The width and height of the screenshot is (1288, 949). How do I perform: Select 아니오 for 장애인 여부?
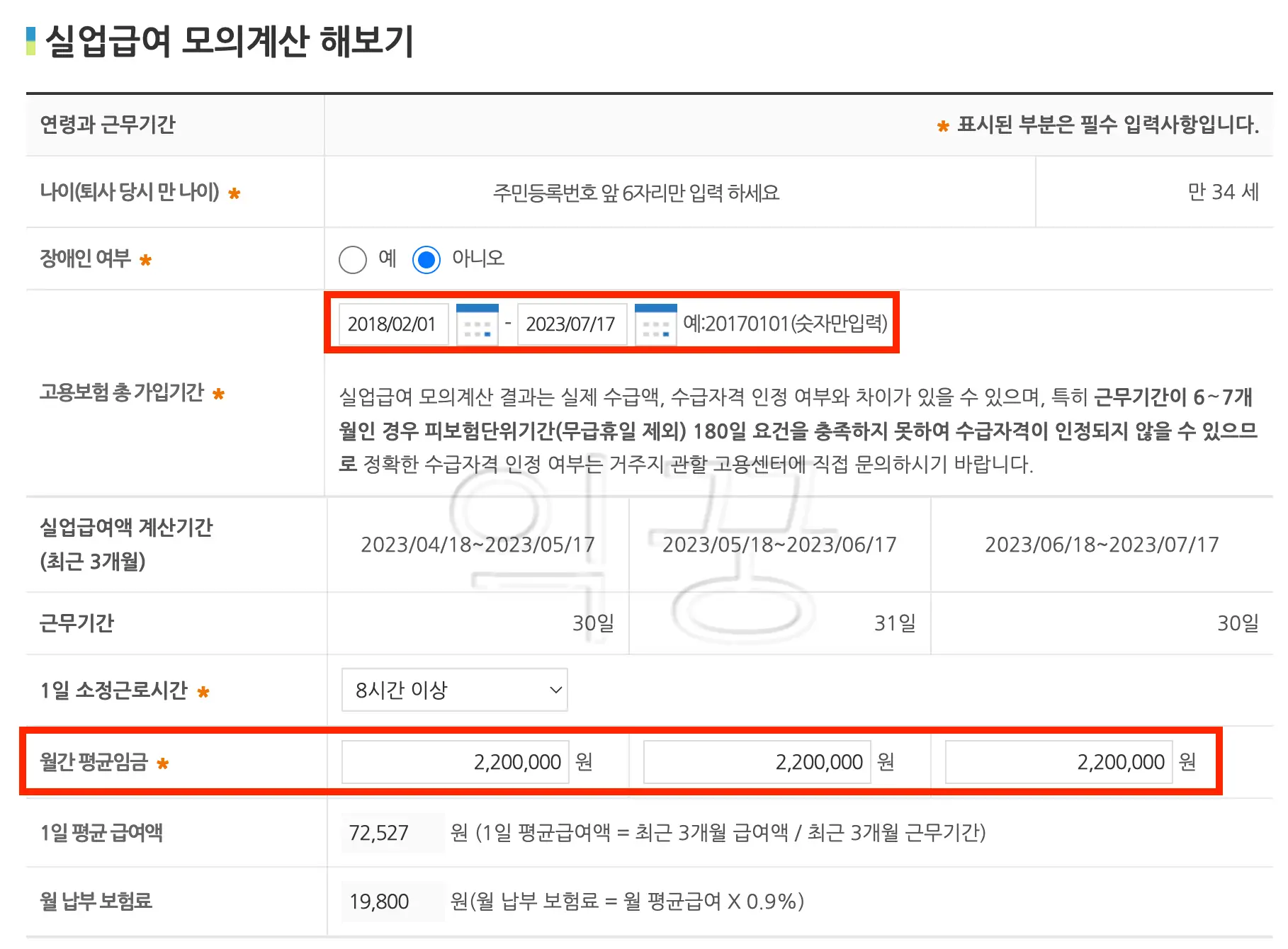click(427, 259)
